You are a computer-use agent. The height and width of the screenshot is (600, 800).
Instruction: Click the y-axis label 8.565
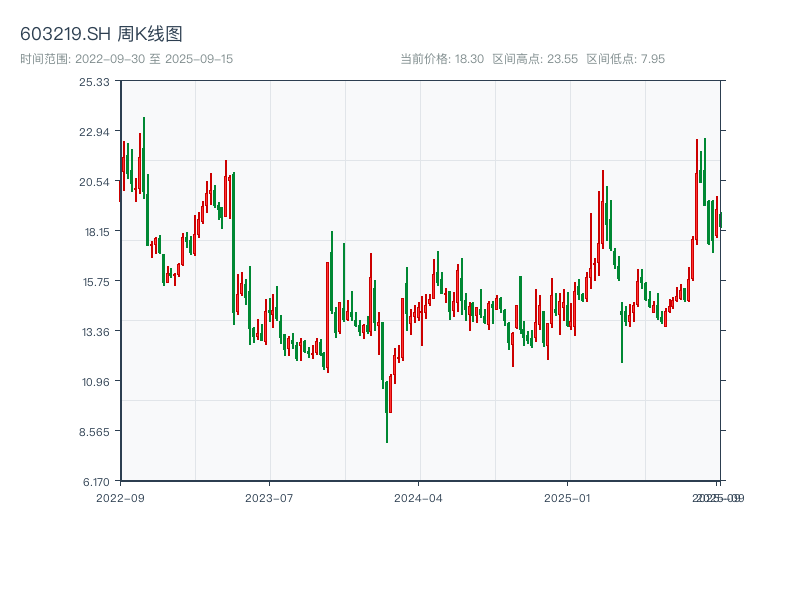click(x=94, y=432)
